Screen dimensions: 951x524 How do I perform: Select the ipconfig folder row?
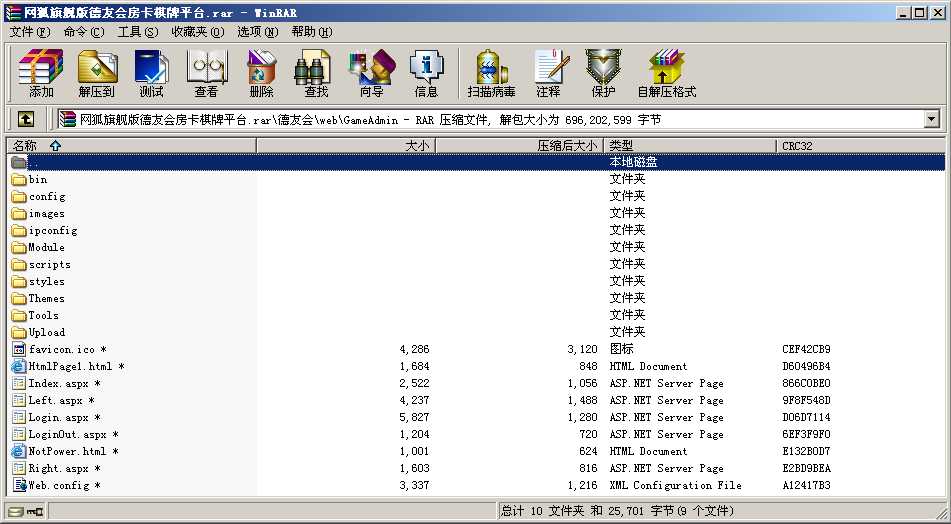[476, 230]
